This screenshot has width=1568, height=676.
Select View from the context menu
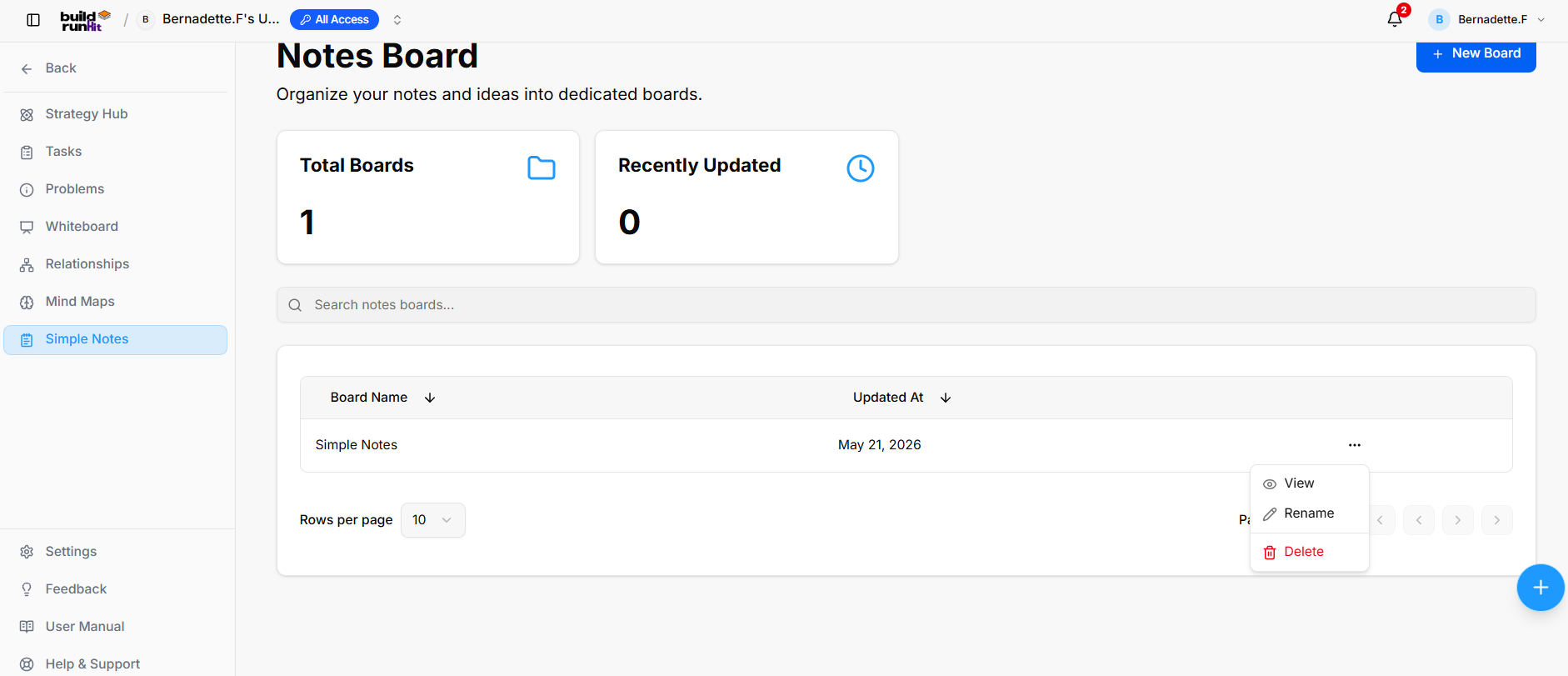pos(1309,483)
